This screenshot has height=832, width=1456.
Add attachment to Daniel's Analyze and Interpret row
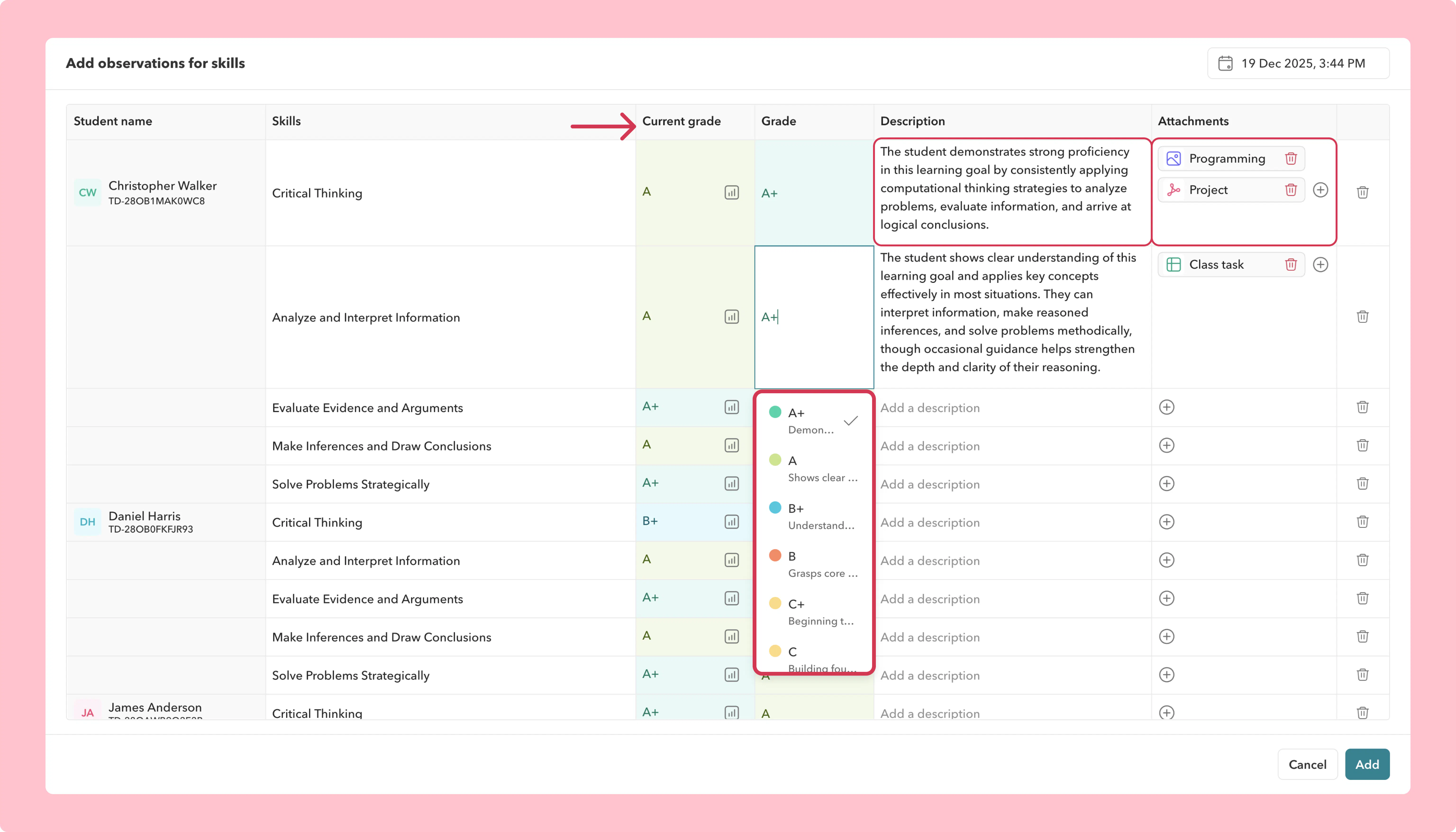click(1167, 560)
